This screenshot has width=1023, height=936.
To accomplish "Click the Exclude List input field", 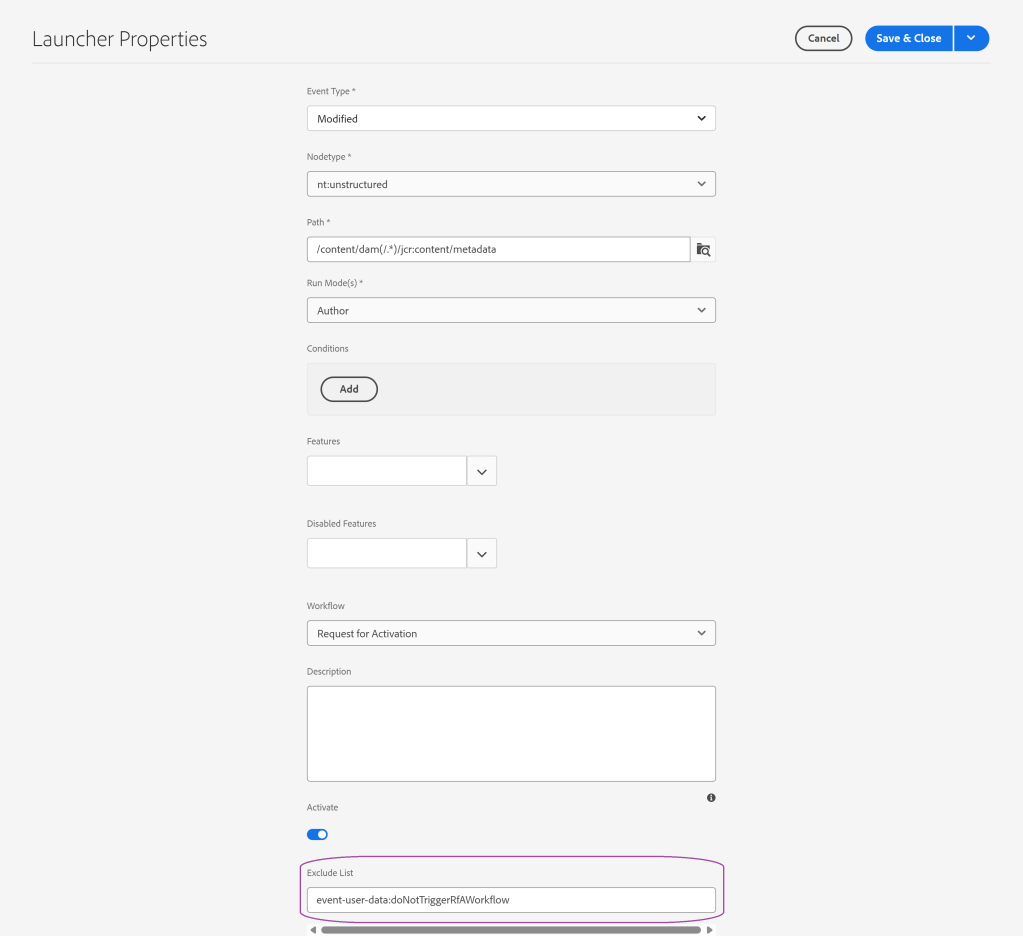I will [510, 899].
